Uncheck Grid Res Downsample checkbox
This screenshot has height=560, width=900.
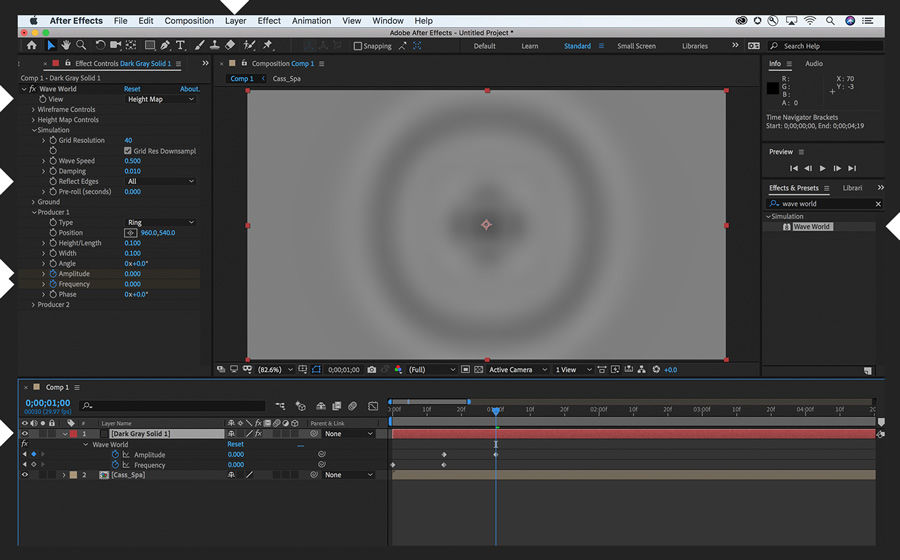(128, 151)
